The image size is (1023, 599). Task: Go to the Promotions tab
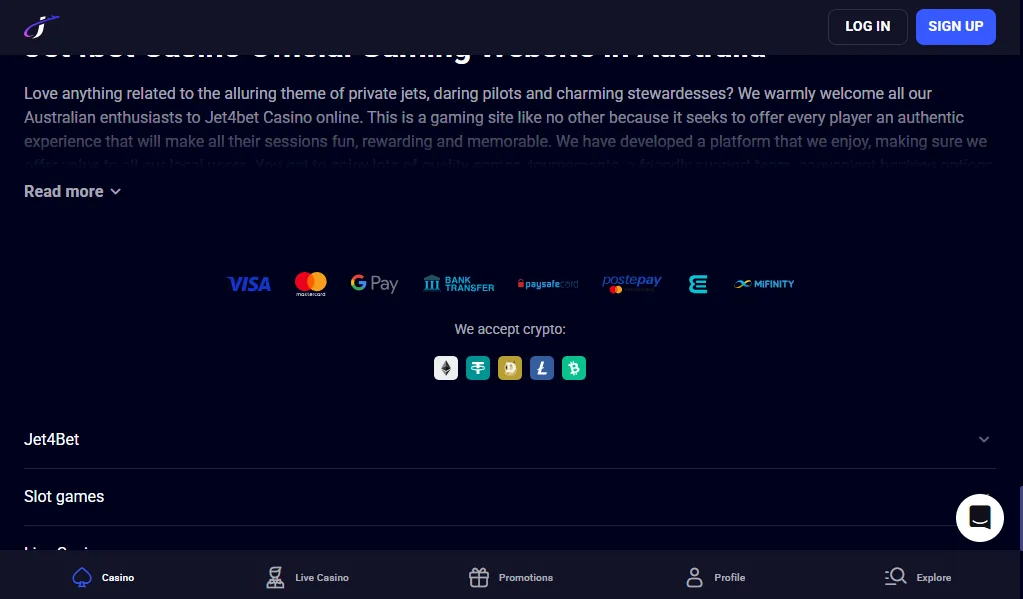click(511, 577)
